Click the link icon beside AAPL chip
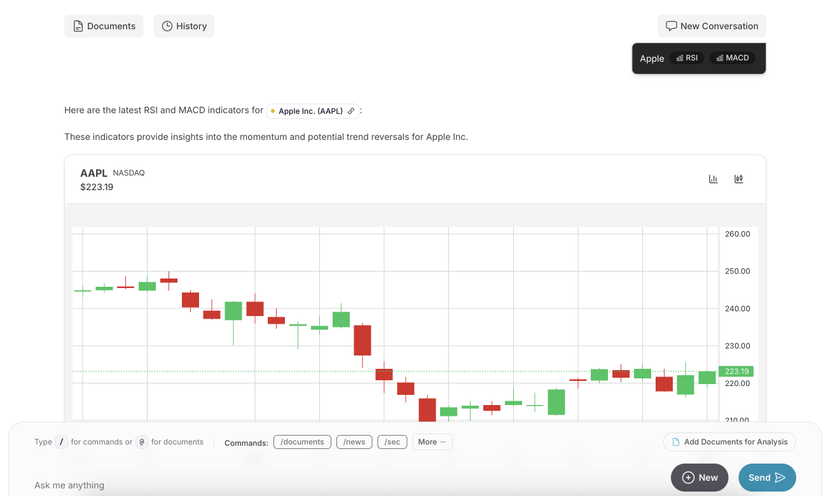Viewport: 828px width, 496px height. click(x=351, y=111)
